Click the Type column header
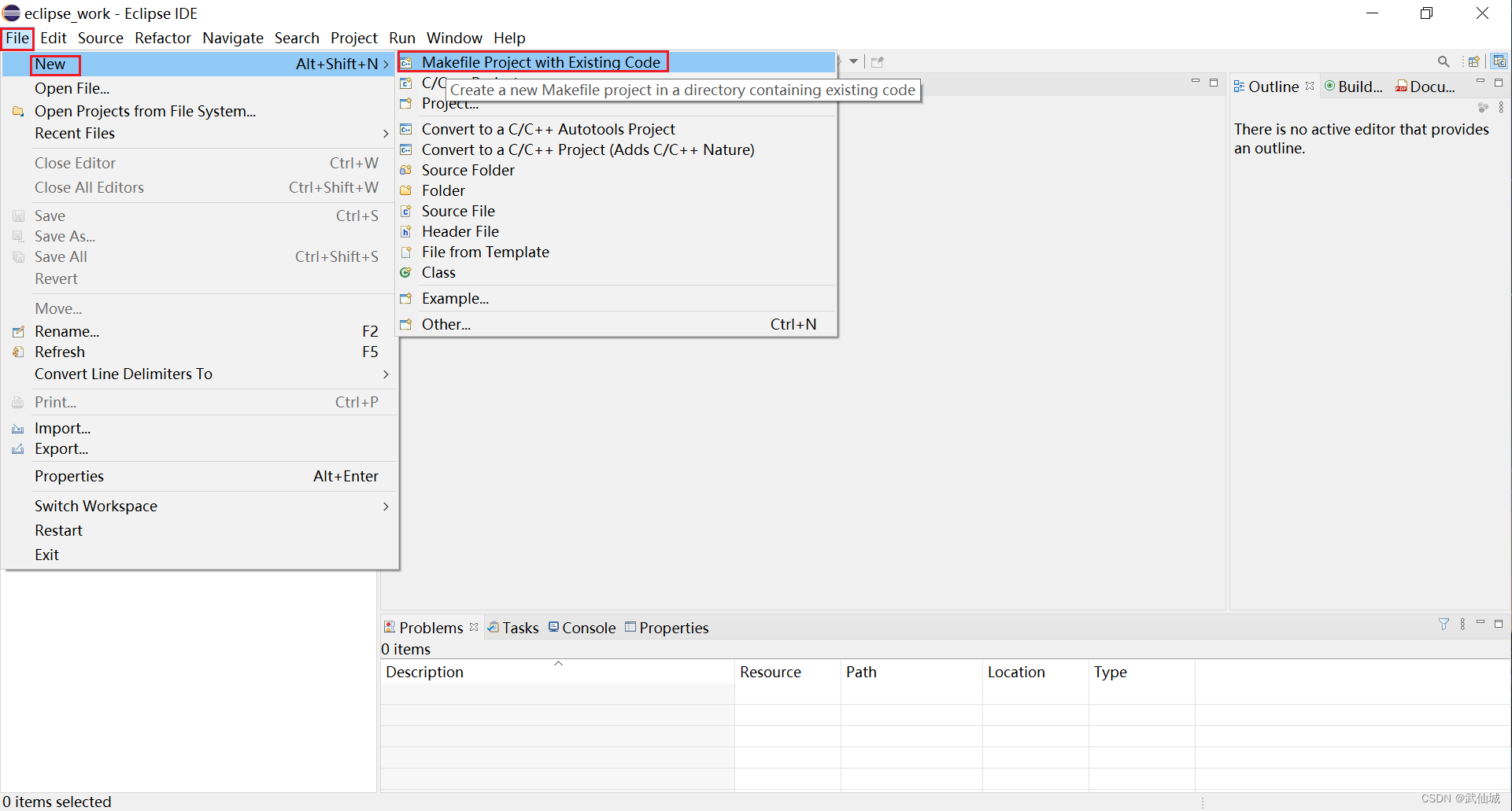Viewport: 1512px width, 811px height. click(x=1142, y=672)
